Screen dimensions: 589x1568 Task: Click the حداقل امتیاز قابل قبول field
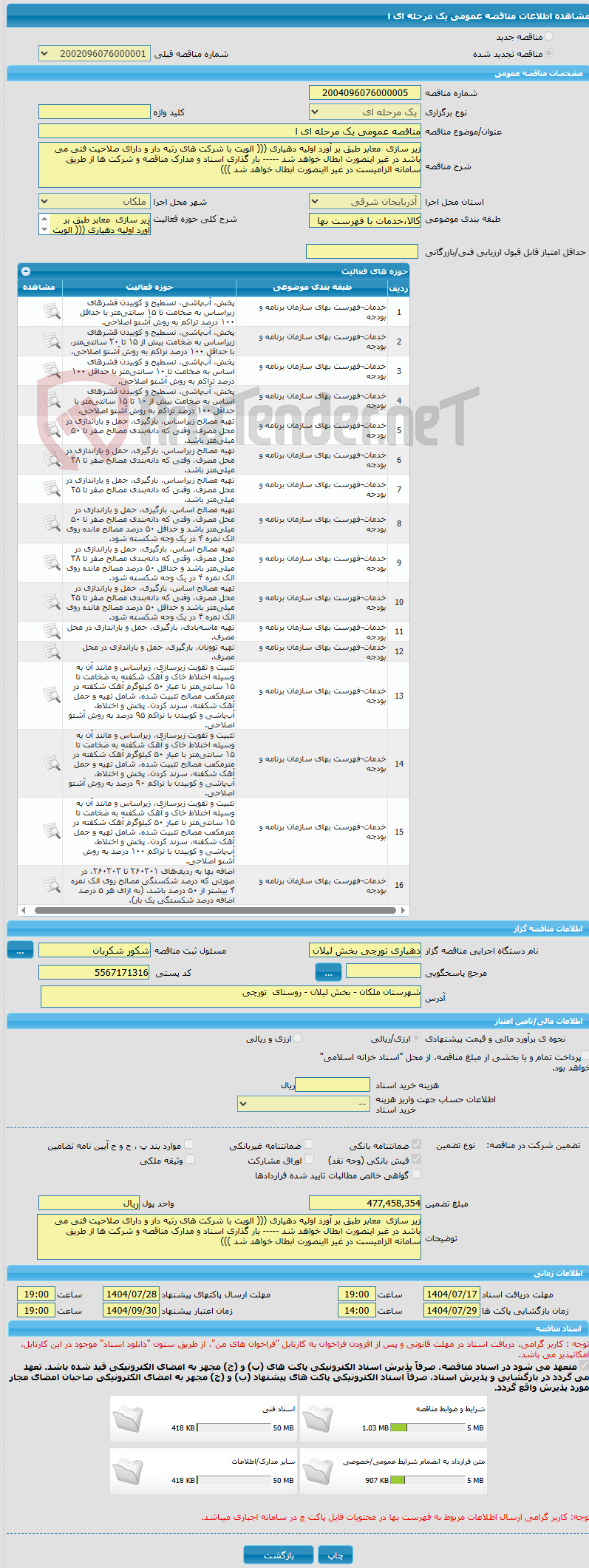(x=362, y=251)
